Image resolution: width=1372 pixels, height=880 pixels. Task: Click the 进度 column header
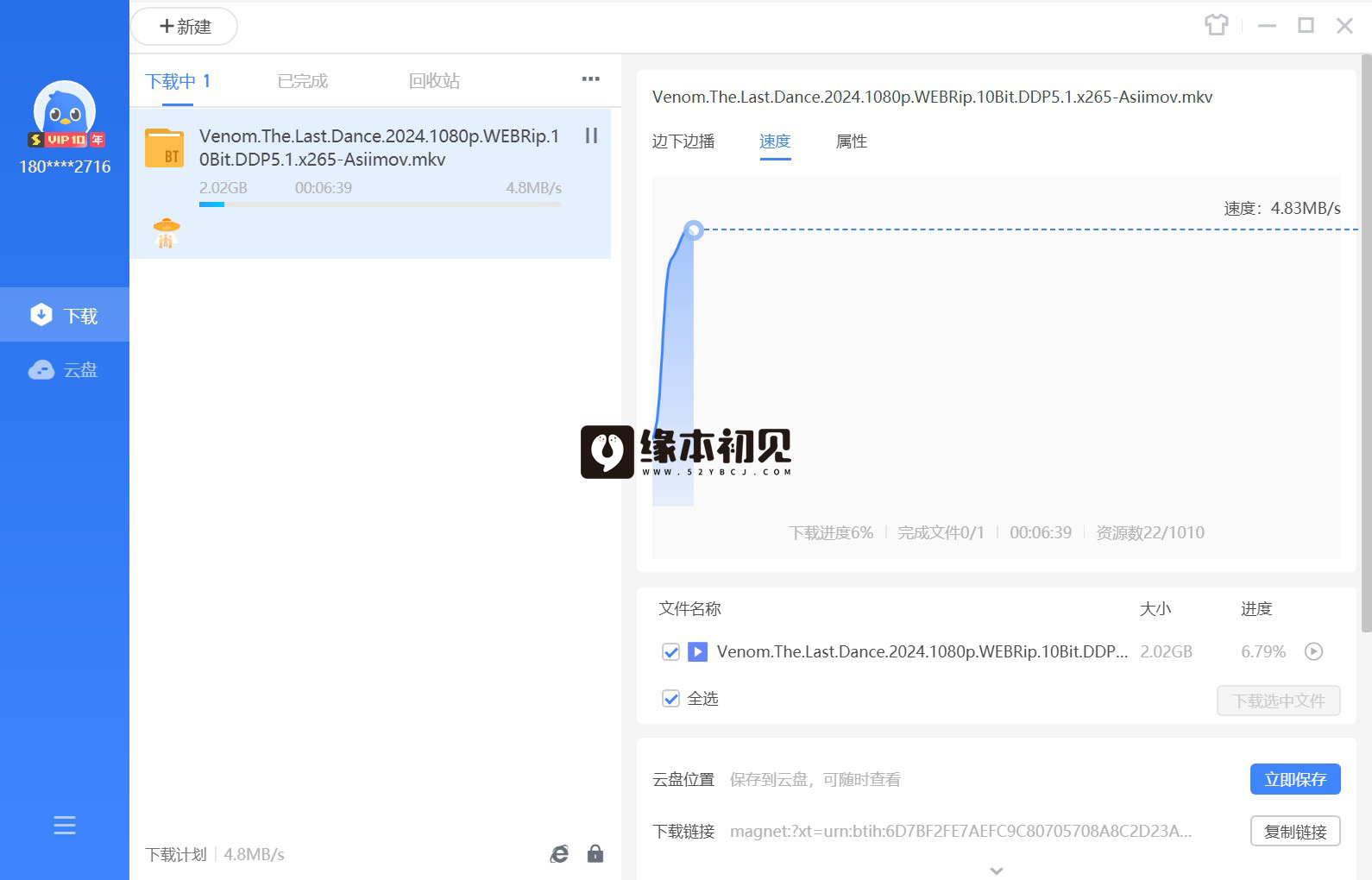[x=1256, y=609]
